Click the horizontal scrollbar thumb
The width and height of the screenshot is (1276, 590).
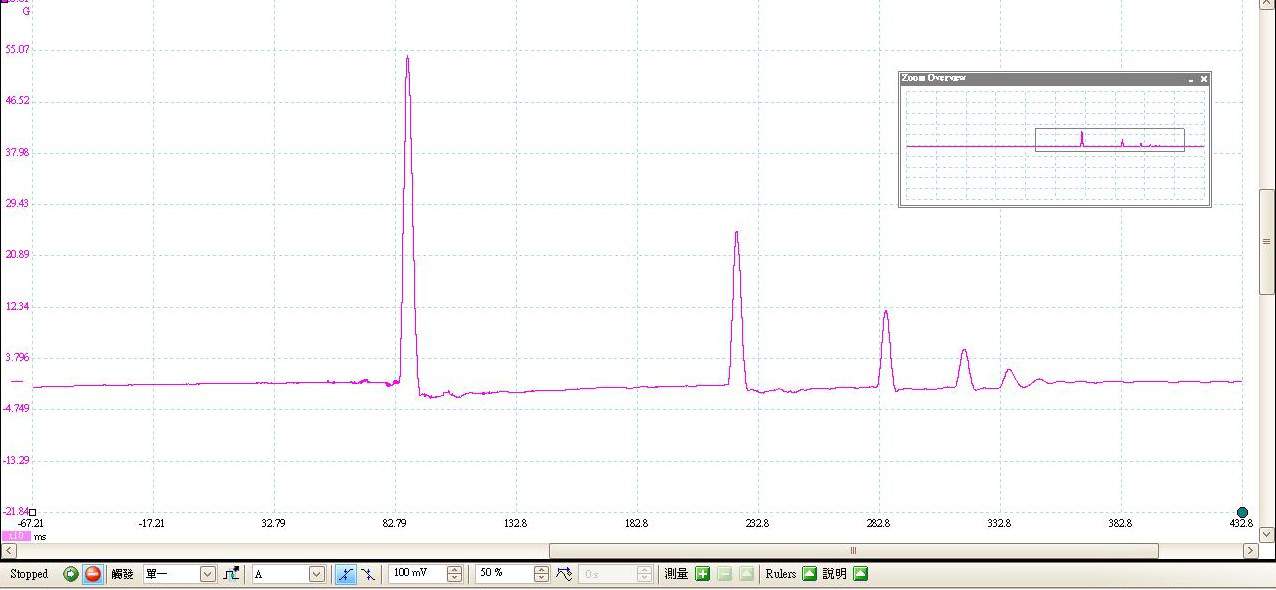(x=854, y=551)
